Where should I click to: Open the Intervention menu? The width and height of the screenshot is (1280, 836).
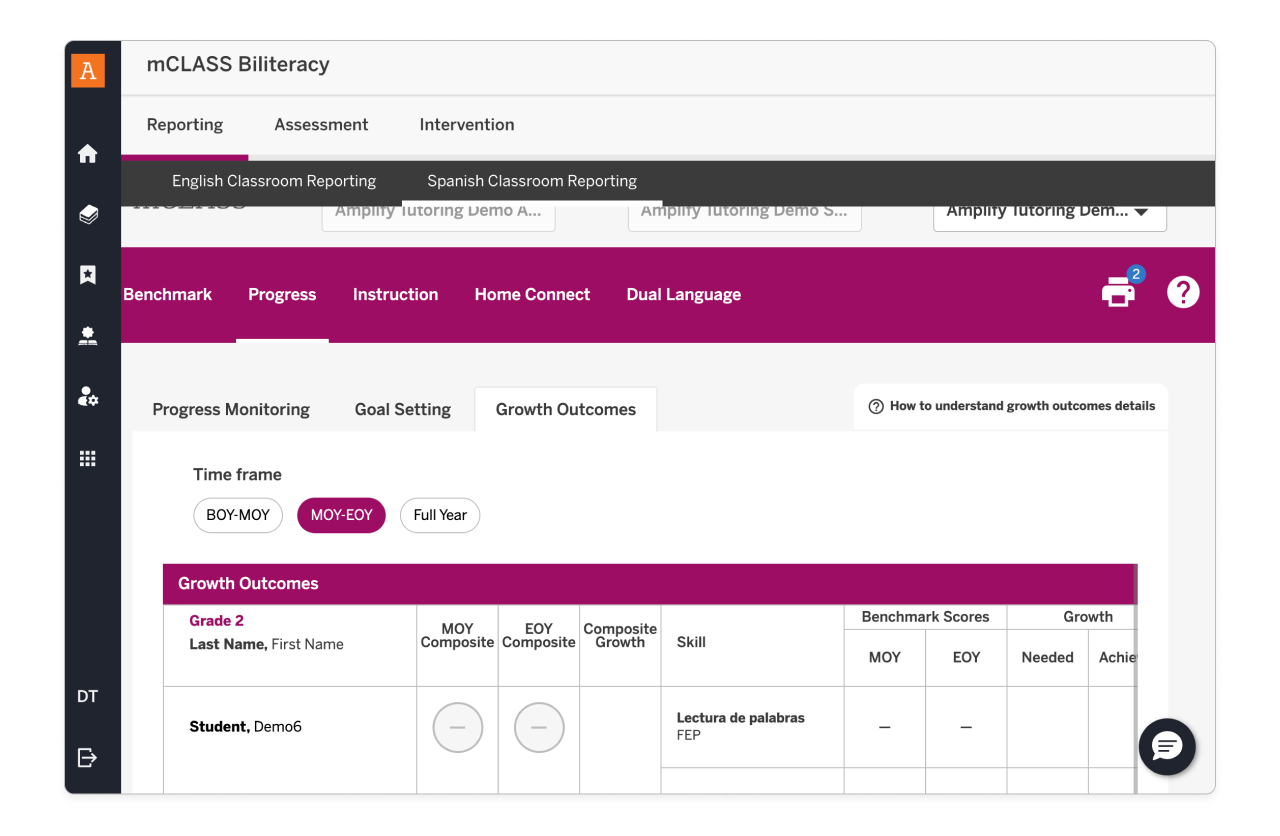click(x=467, y=125)
